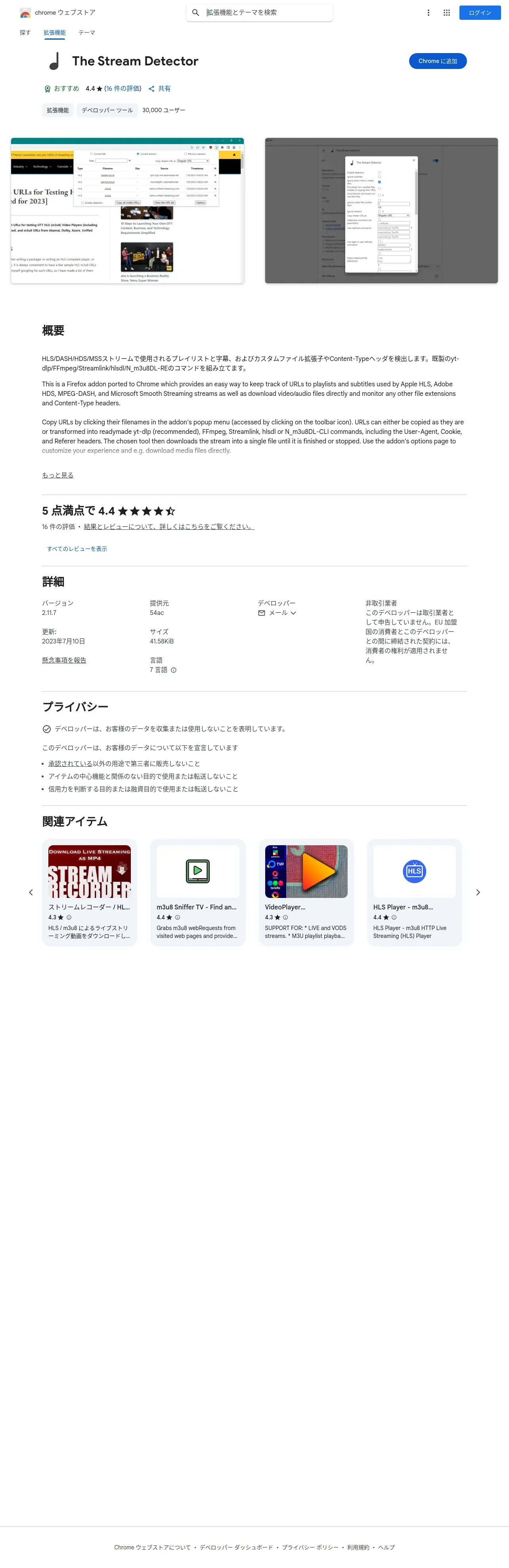Image resolution: width=509 pixels, height=1568 pixels.
Task: Click the size value 41.58KiB
Action: (162, 642)
